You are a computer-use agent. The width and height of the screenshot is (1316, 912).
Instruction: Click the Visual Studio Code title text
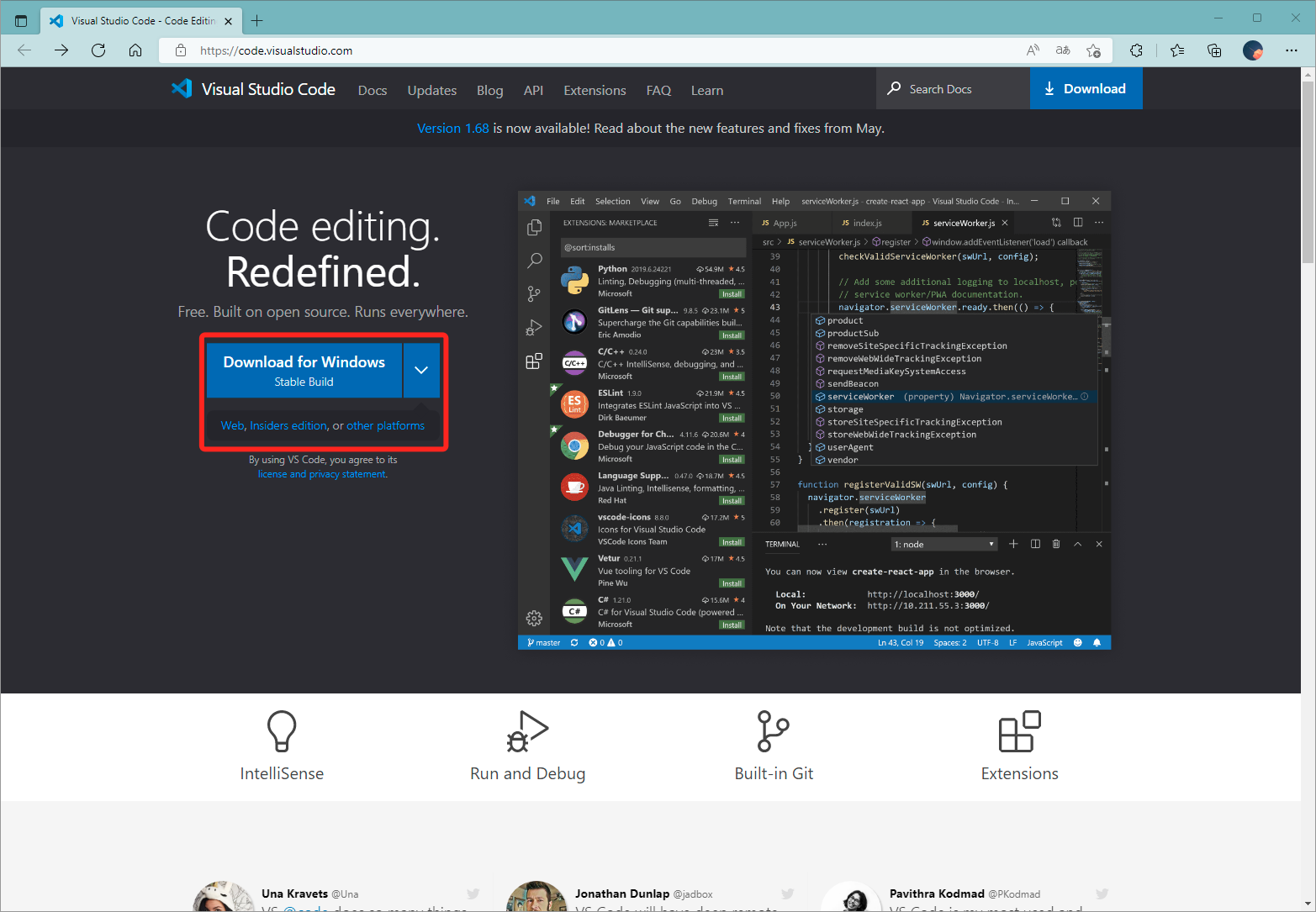[x=268, y=89]
